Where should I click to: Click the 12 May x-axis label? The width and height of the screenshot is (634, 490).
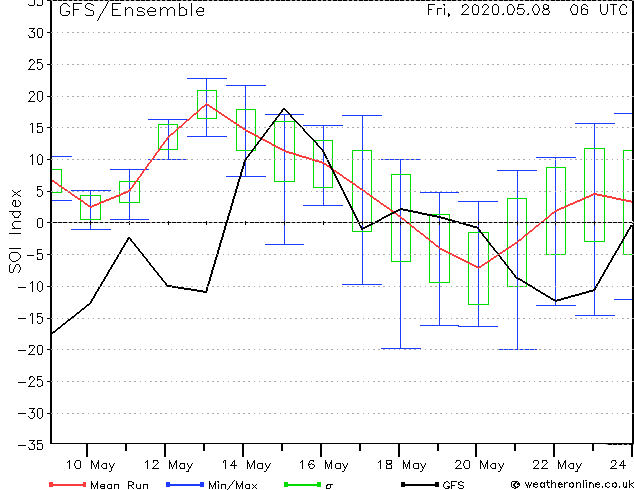pos(168,465)
